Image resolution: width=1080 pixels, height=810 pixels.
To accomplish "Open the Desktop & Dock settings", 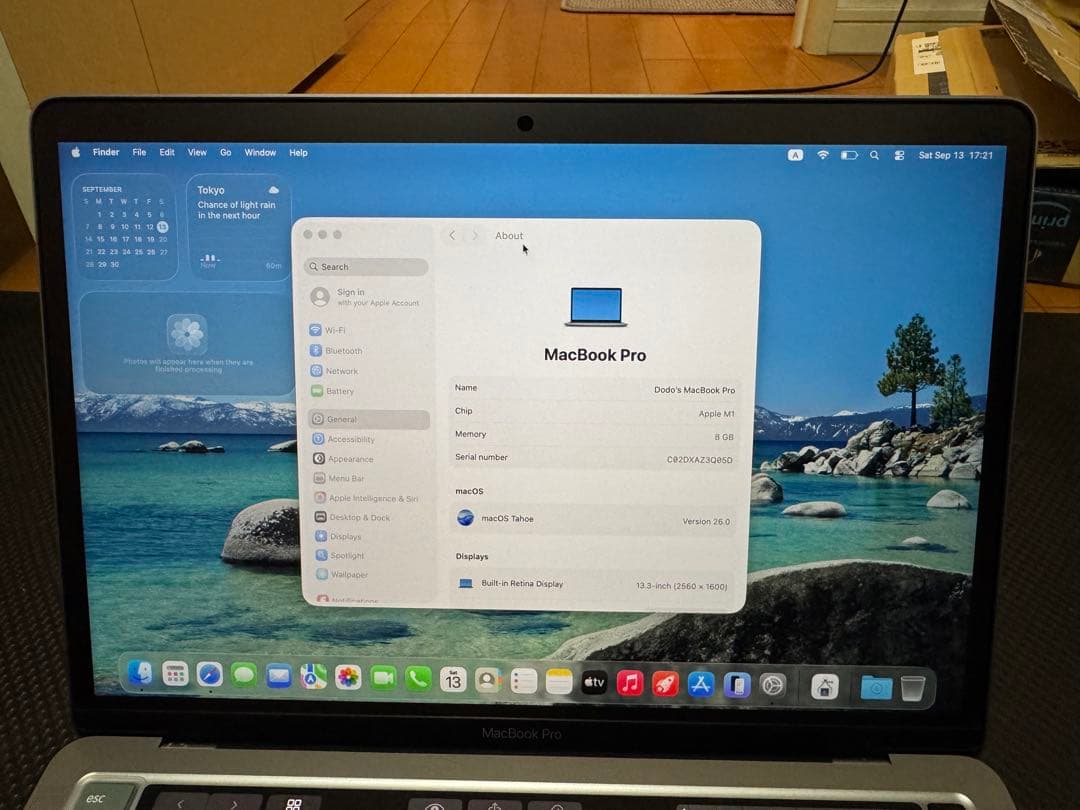I will tap(358, 517).
